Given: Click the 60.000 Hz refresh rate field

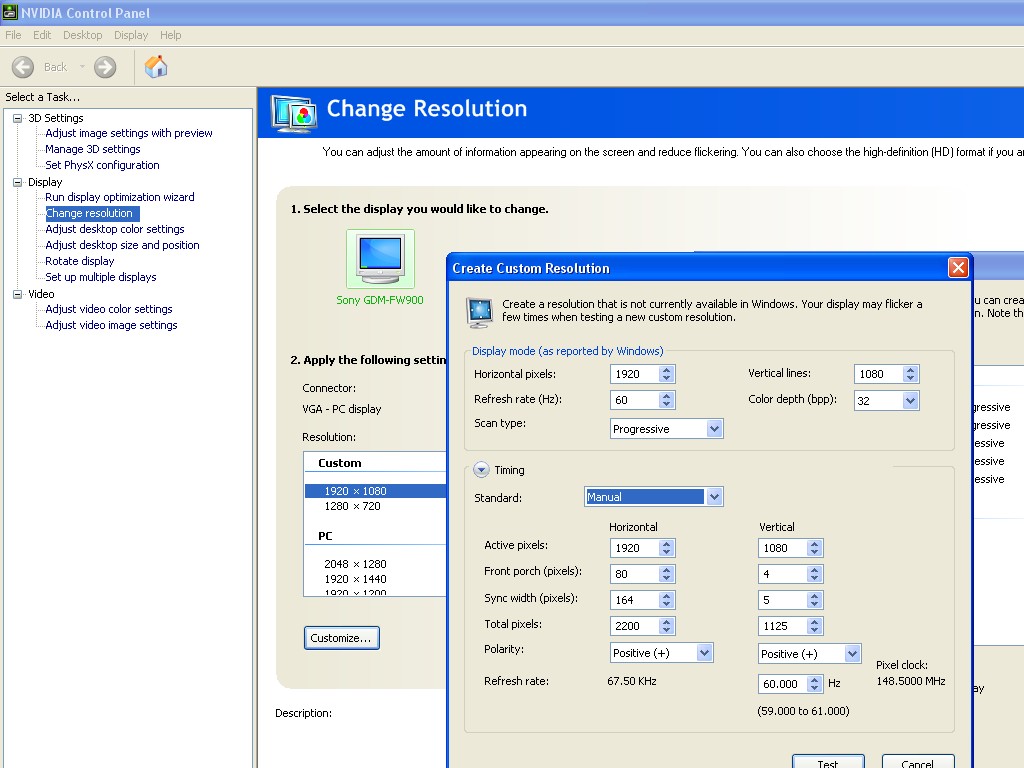Looking at the screenshot, I should click(x=782, y=684).
